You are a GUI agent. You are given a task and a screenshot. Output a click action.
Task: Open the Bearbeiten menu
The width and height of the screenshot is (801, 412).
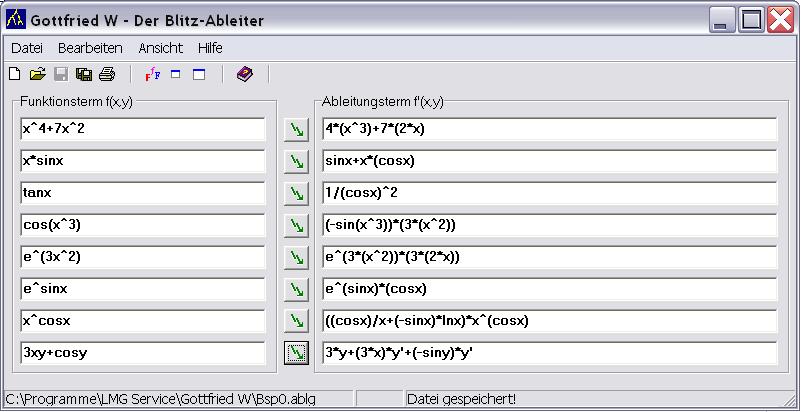90,48
